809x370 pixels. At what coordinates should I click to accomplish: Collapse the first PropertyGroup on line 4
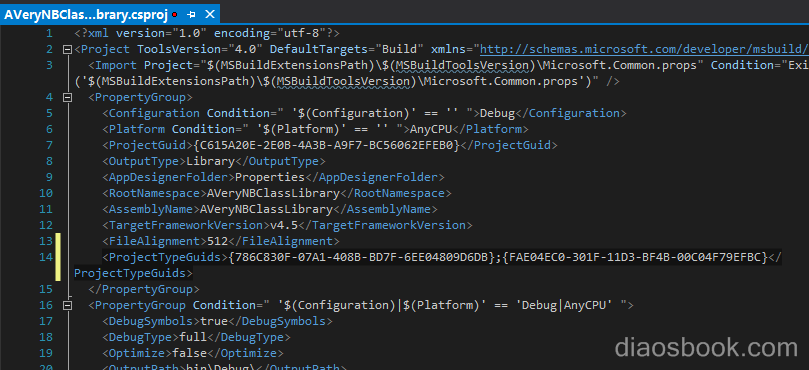click(67, 98)
